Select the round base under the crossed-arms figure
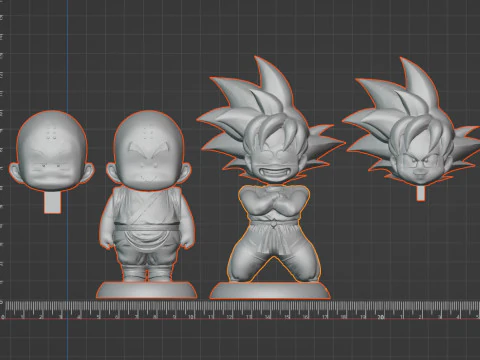This screenshot has height=360, width=480. click(x=270, y=291)
